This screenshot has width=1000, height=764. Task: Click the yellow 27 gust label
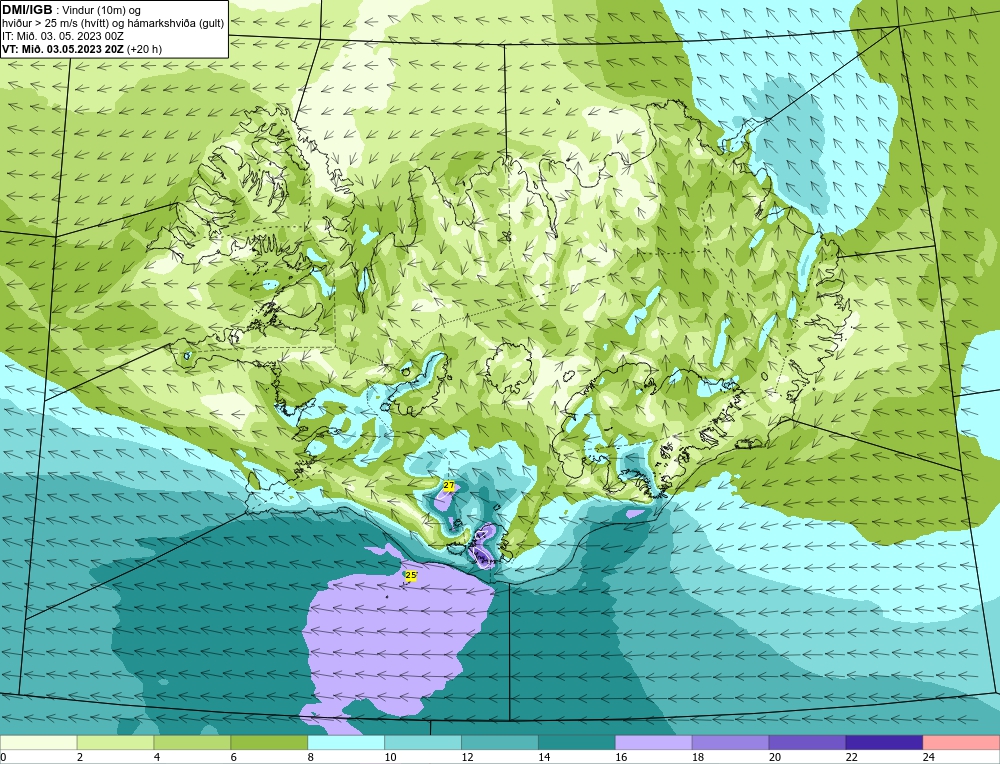449,486
